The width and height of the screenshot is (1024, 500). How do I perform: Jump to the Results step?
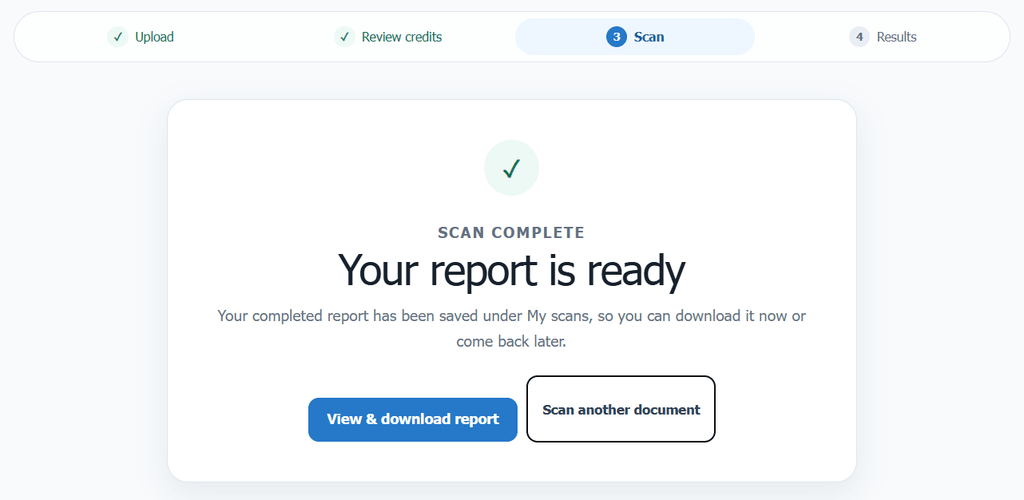point(882,37)
